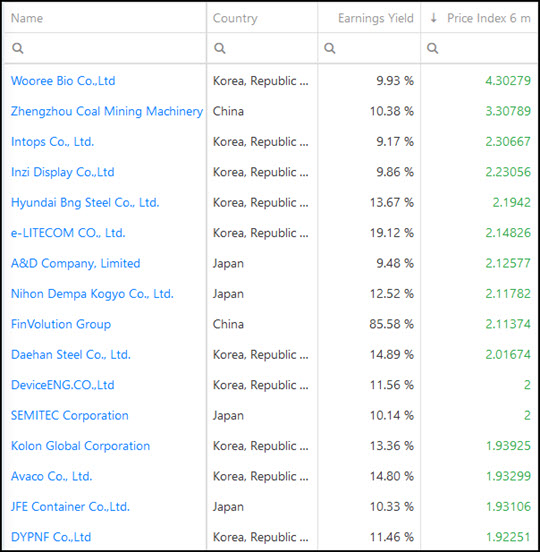Open the Inzi Display Co.,Ltd link

point(63,172)
